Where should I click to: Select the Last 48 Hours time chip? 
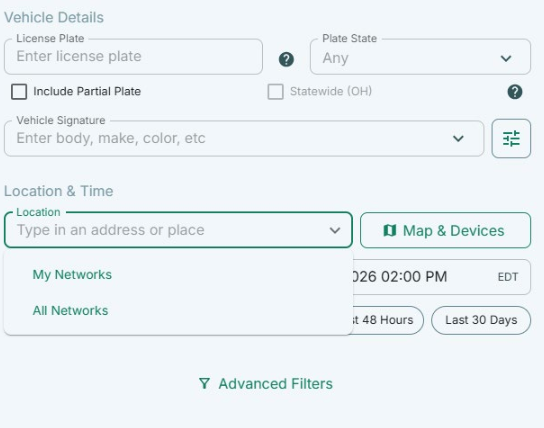tap(388, 320)
